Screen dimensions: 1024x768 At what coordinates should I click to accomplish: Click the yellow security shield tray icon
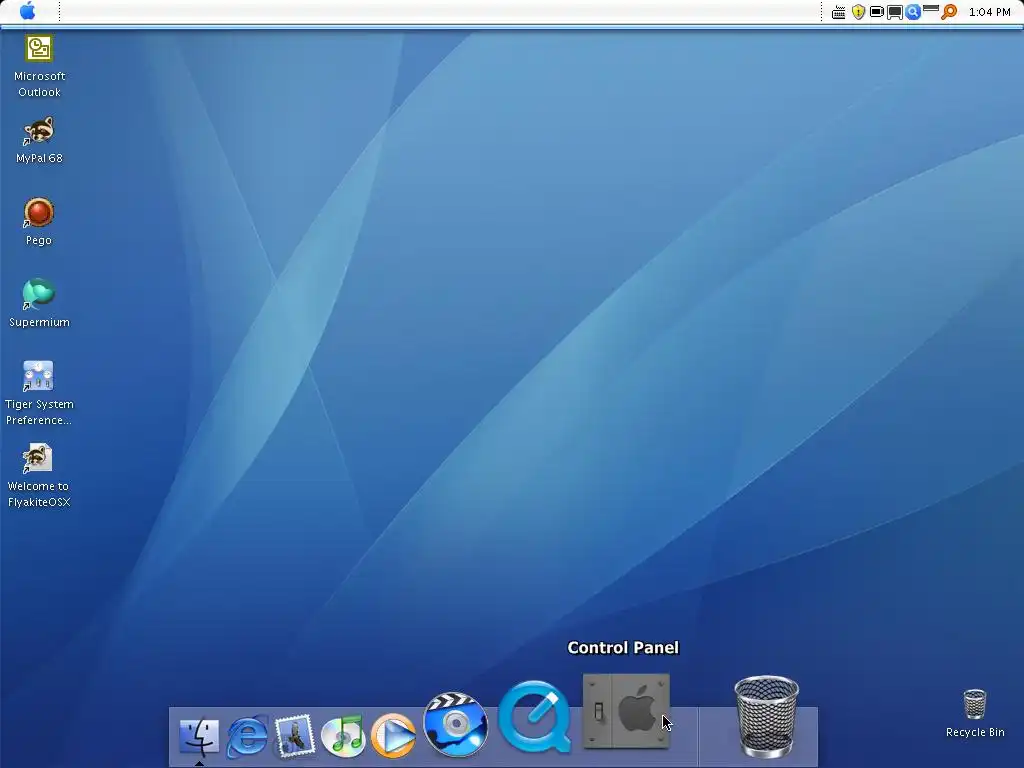858,12
